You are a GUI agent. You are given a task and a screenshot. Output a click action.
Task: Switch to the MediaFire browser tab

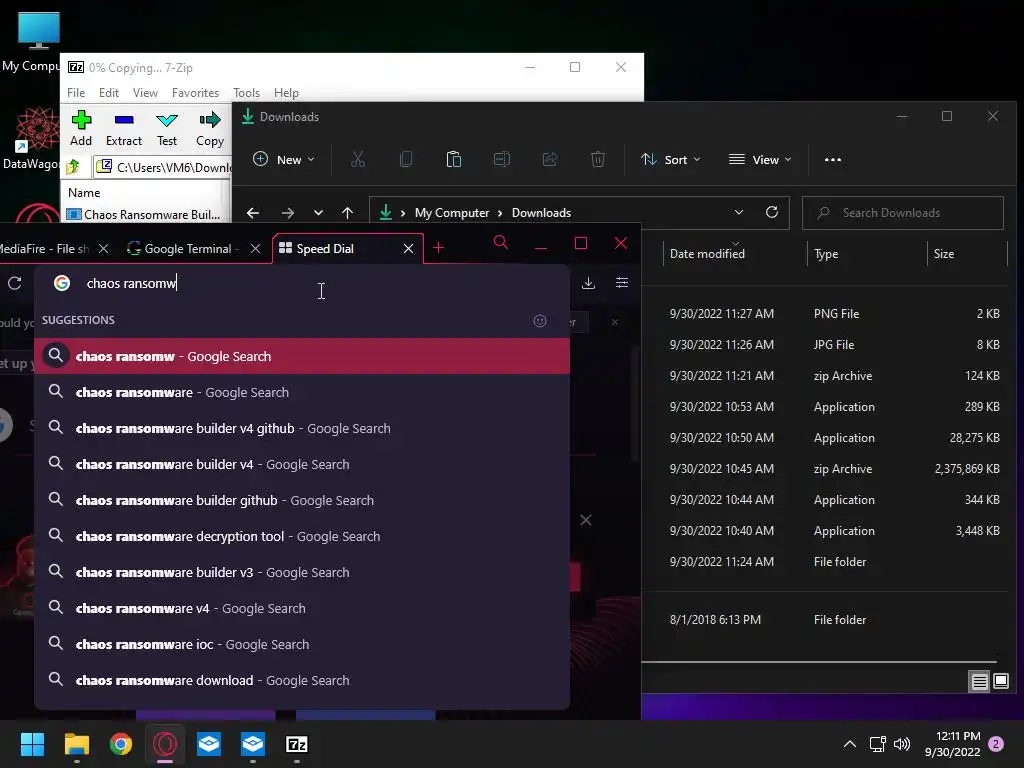click(x=44, y=249)
